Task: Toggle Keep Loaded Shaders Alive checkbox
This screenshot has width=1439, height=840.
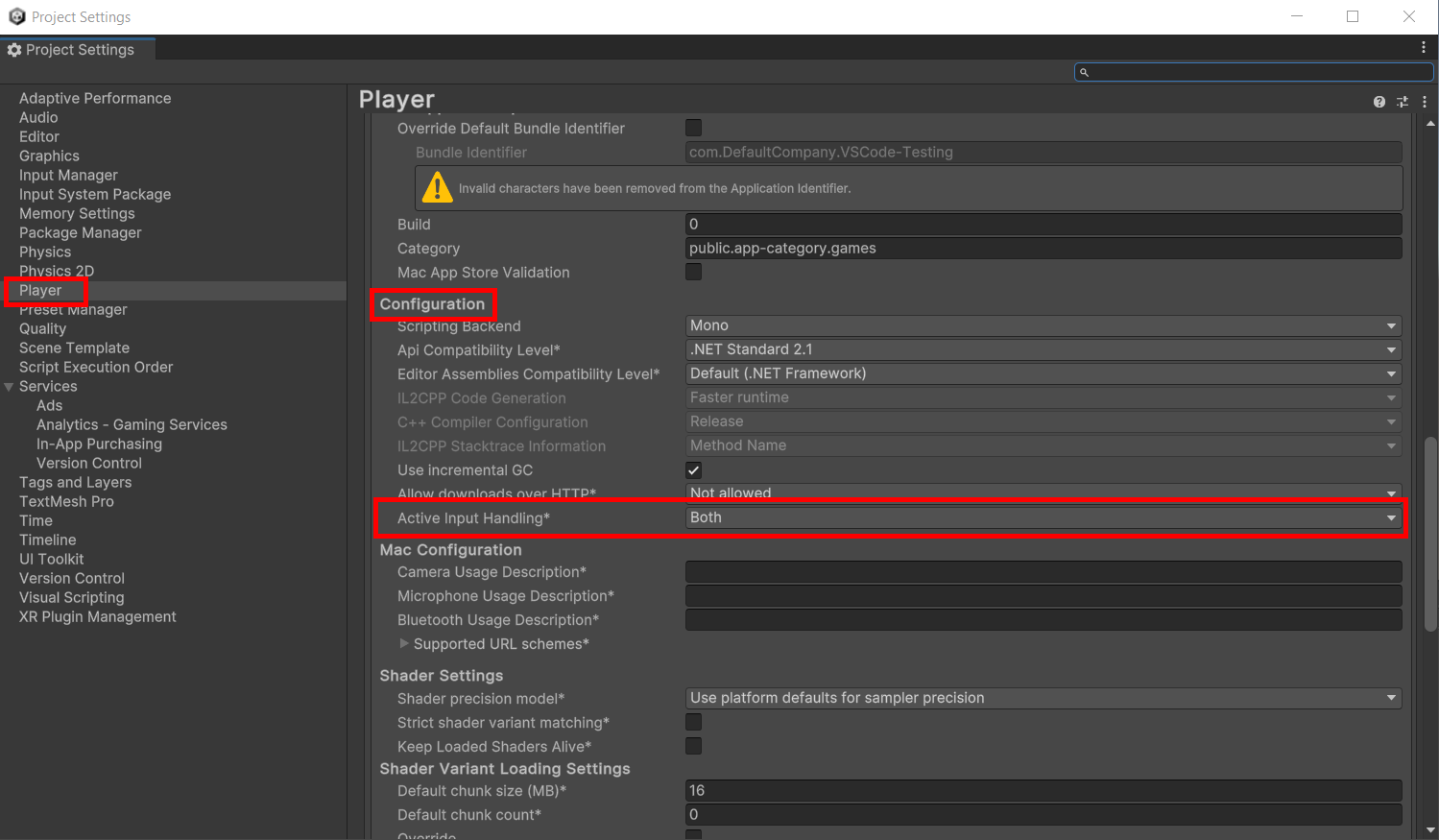Action: coord(693,746)
